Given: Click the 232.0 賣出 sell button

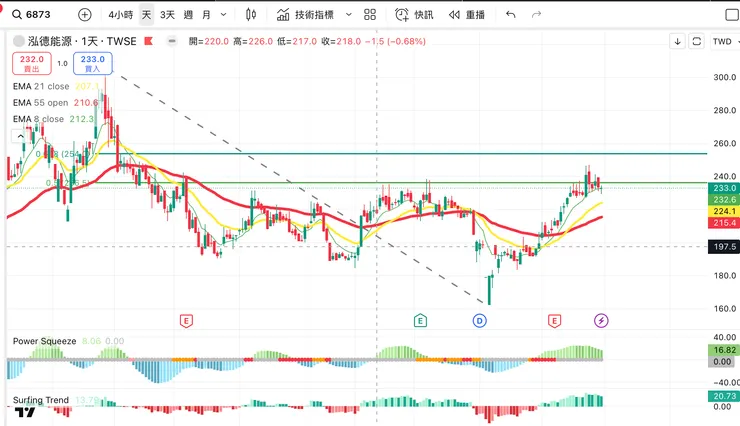Looking at the screenshot, I should pyautogui.click(x=32, y=64).
